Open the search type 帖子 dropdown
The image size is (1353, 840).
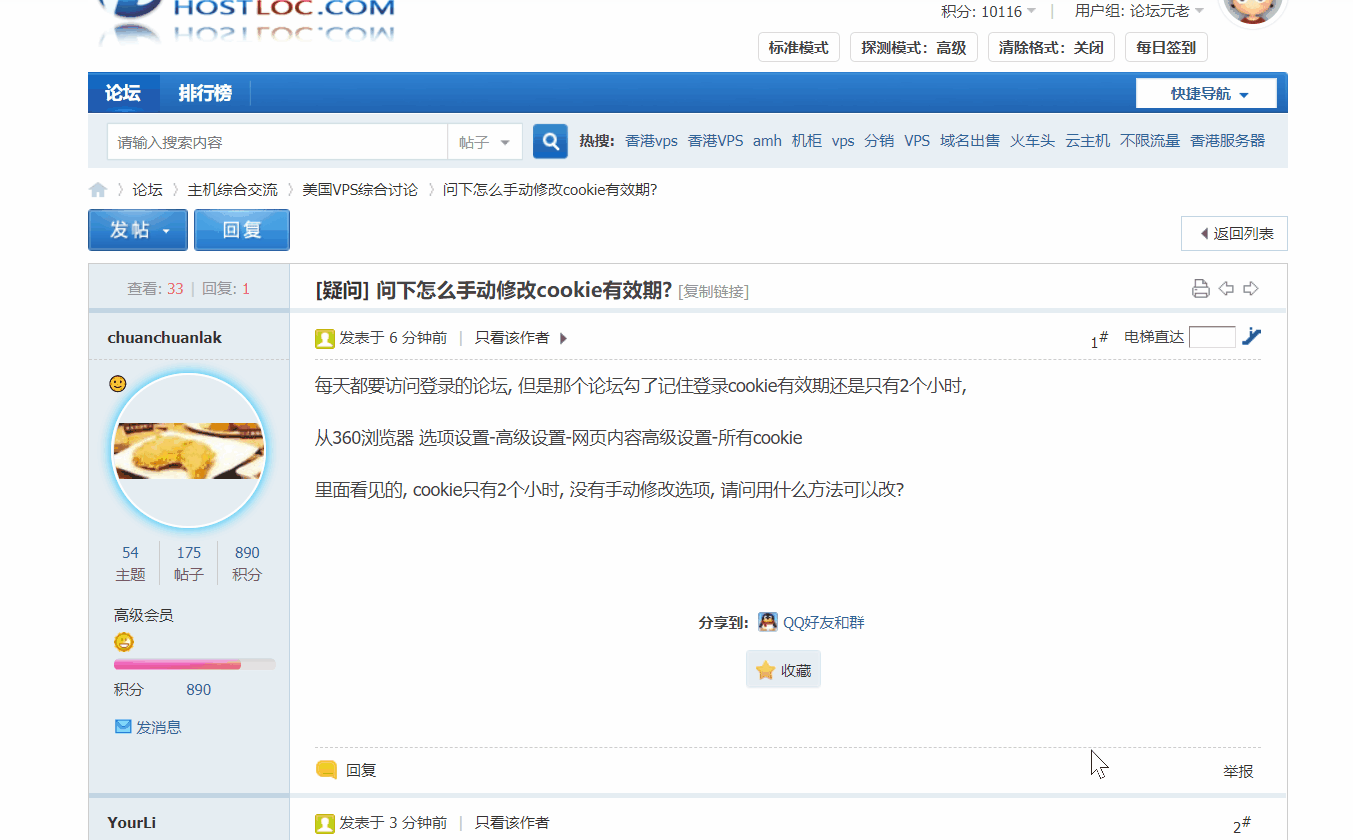click(485, 142)
